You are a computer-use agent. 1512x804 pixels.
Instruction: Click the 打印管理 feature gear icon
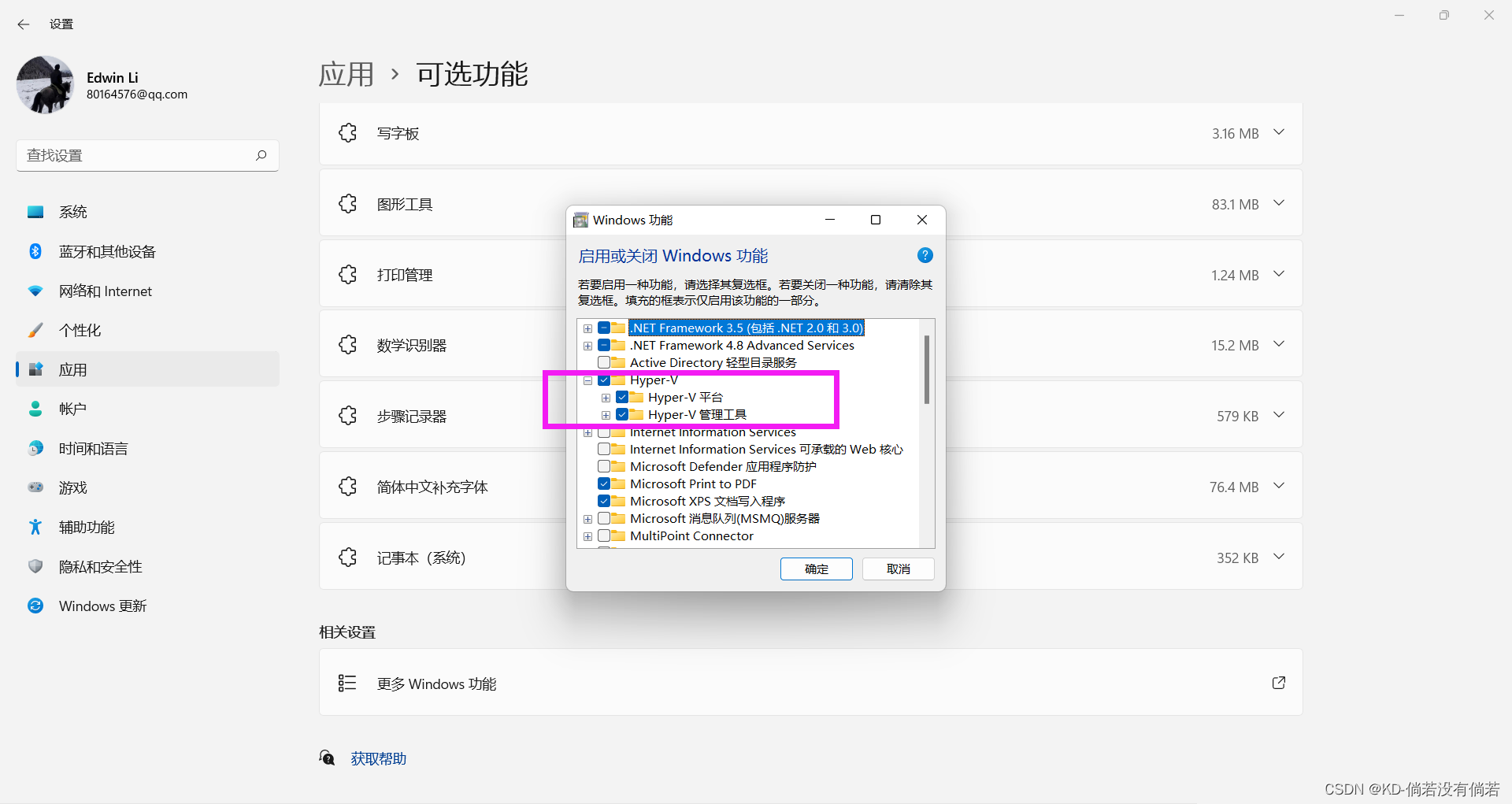pyautogui.click(x=348, y=275)
